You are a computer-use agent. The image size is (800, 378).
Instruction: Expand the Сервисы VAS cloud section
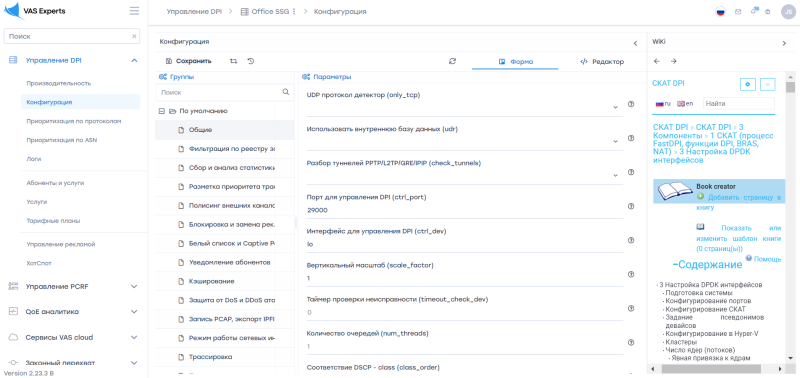[134, 337]
